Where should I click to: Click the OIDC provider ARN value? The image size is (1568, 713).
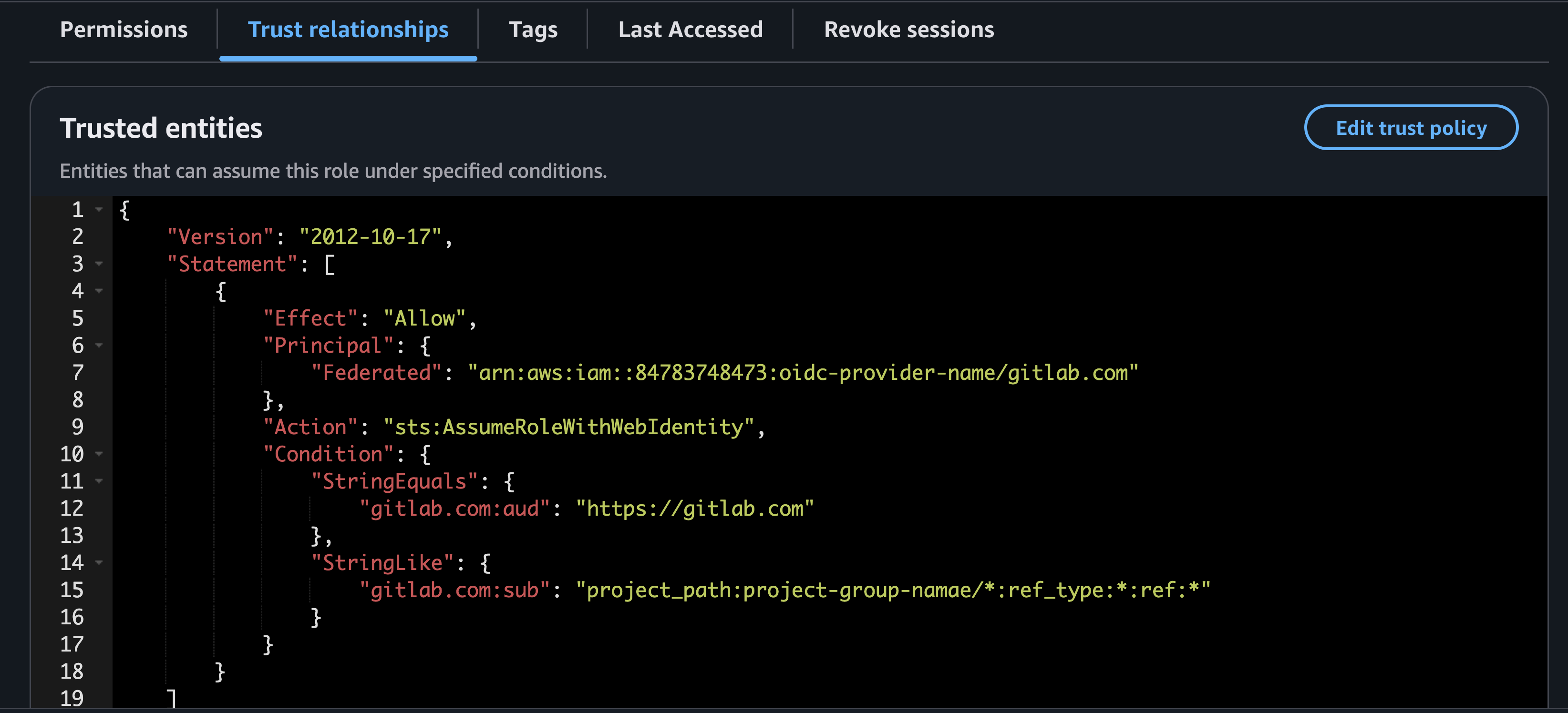pyautogui.click(x=803, y=372)
